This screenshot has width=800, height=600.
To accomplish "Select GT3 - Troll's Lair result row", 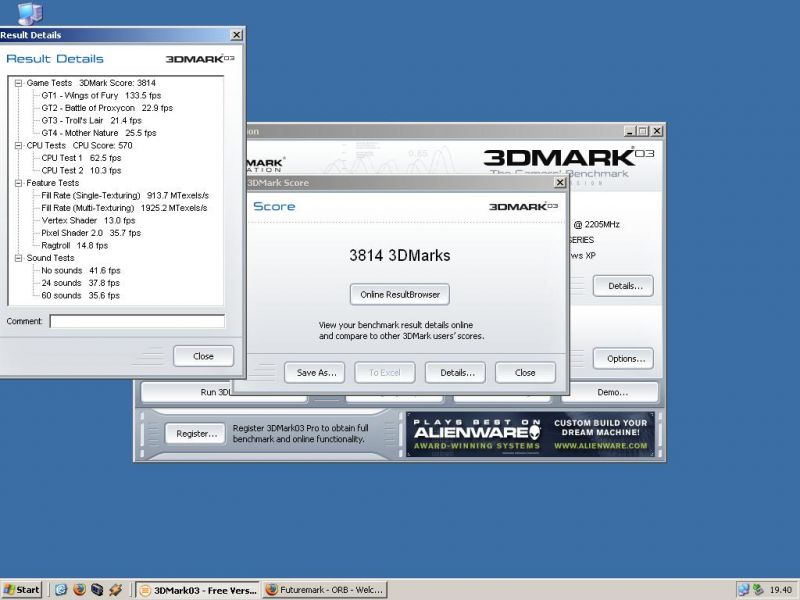I will click(x=91, y=120).
